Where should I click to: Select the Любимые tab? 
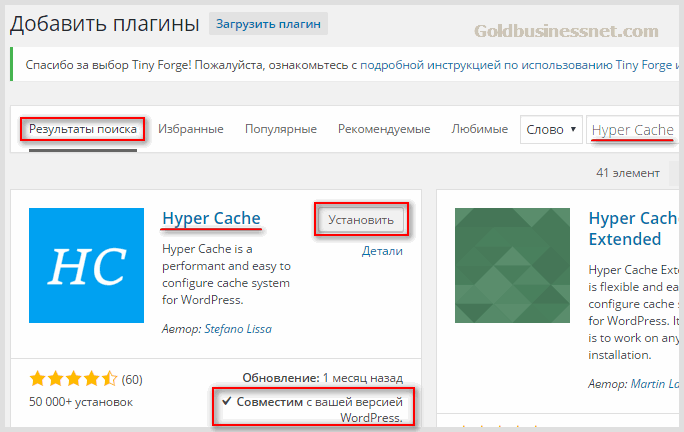click(x=479, y=129)
